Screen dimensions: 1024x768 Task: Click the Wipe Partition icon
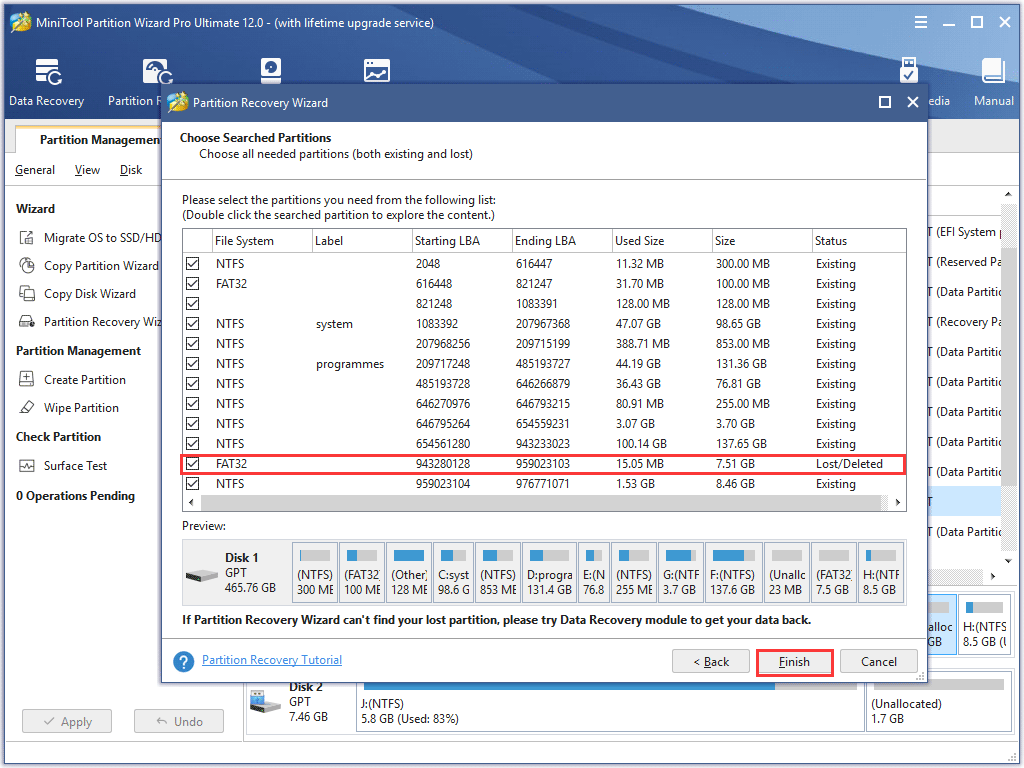tap(27, 408)
